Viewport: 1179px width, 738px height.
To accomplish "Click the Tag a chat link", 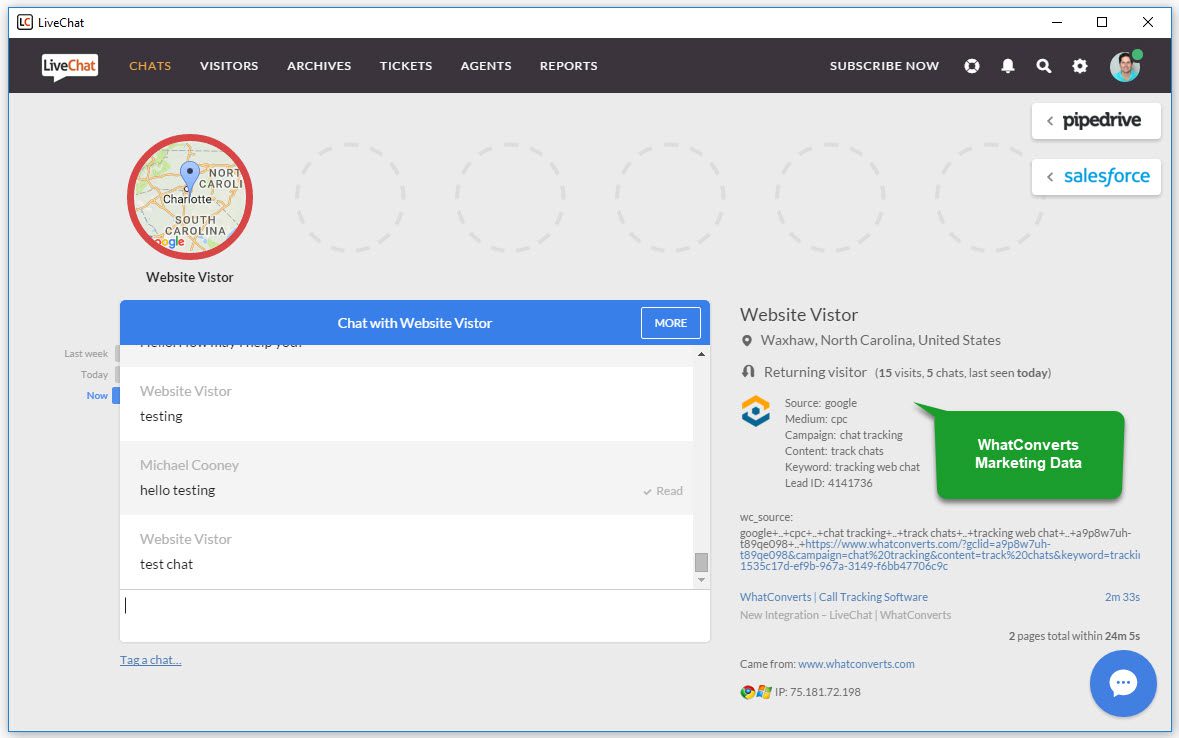I will click(x=150, y=660).
